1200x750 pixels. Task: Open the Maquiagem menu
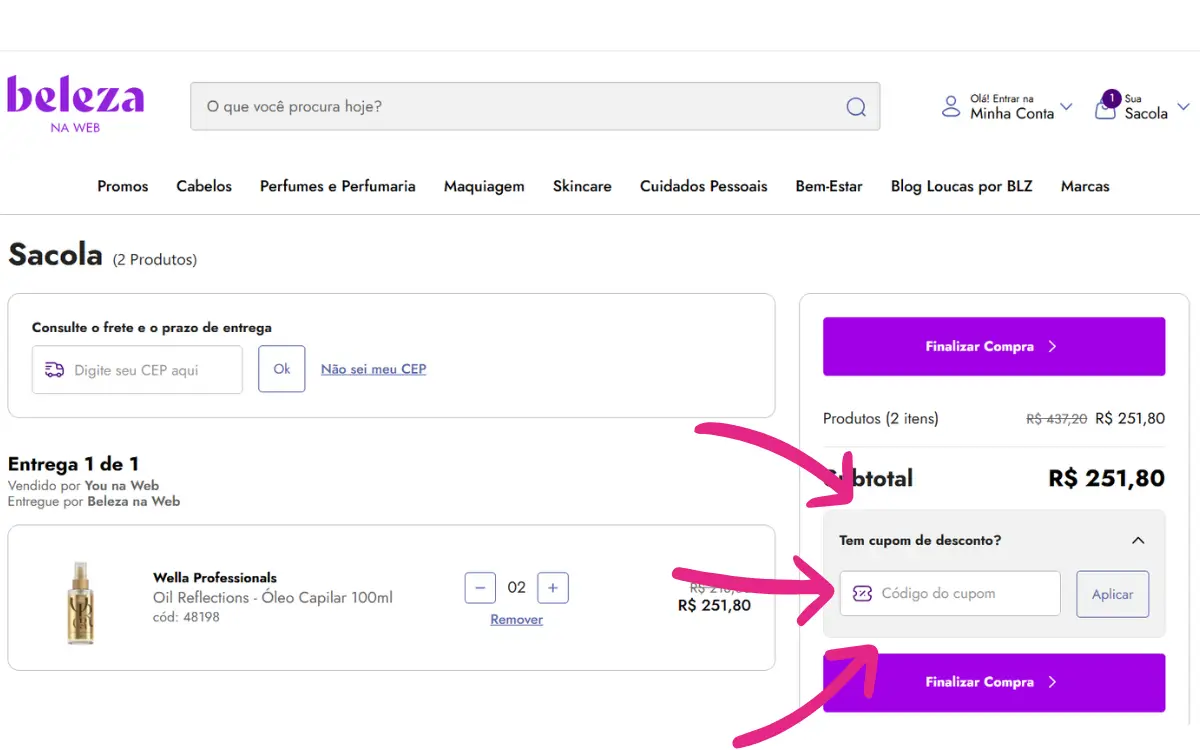click(x=484, y=186)
